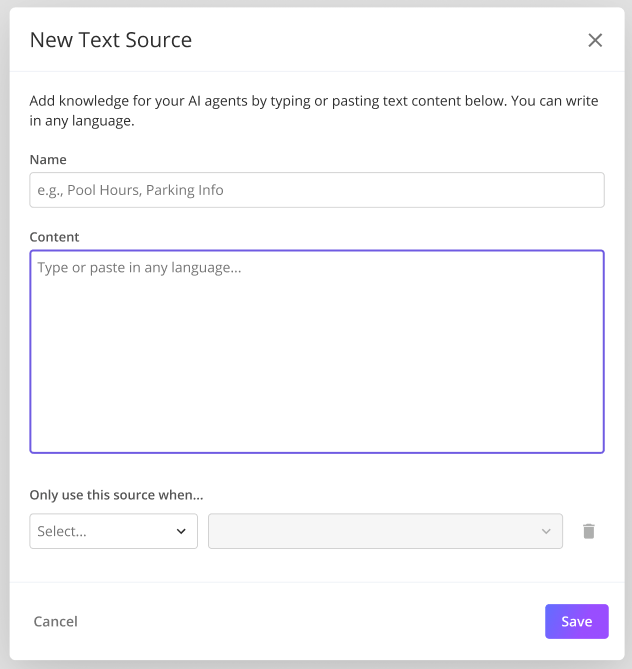The image size is (632, 669).
Task: Click the 'Add knowledge for your AI agents' description
Action: click(316, 111)
